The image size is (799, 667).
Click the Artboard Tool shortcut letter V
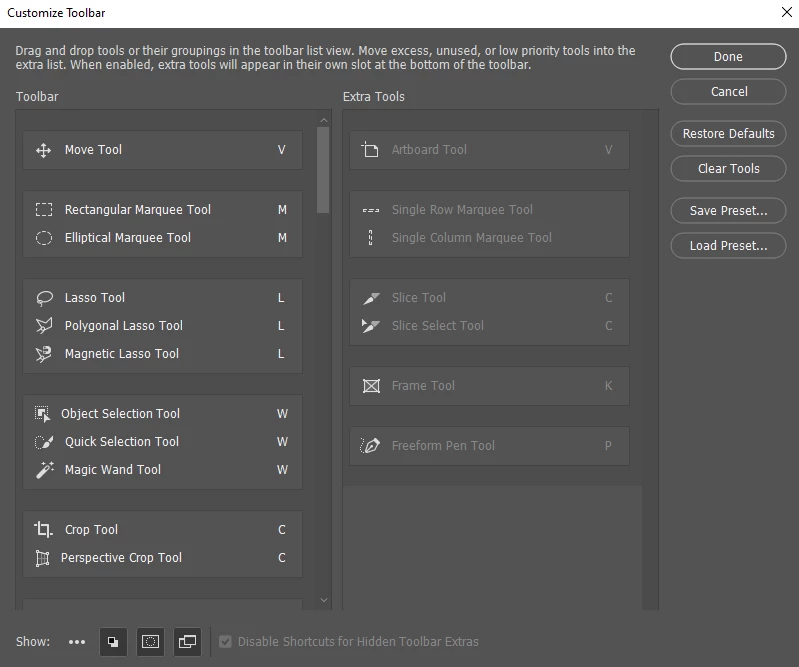[x=608, y=150]
